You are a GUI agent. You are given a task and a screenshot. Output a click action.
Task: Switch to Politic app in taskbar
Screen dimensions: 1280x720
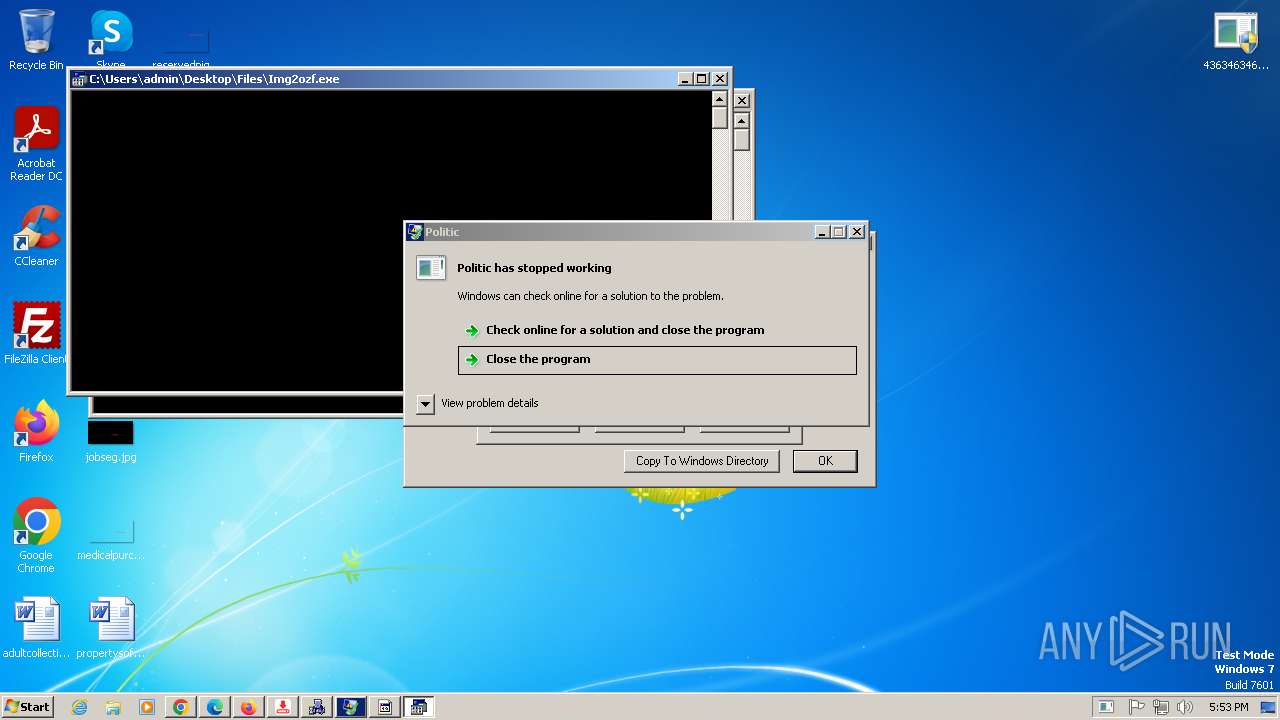[x=351, y=707]
